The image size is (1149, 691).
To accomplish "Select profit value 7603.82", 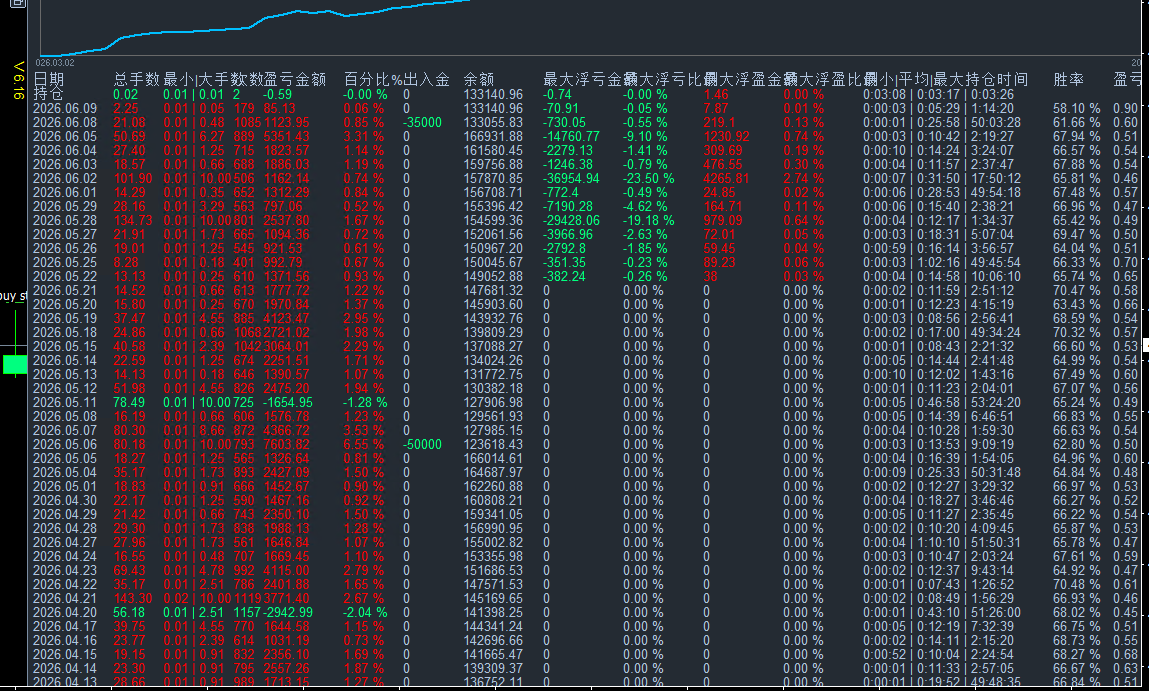I will (x=287, y=444).
